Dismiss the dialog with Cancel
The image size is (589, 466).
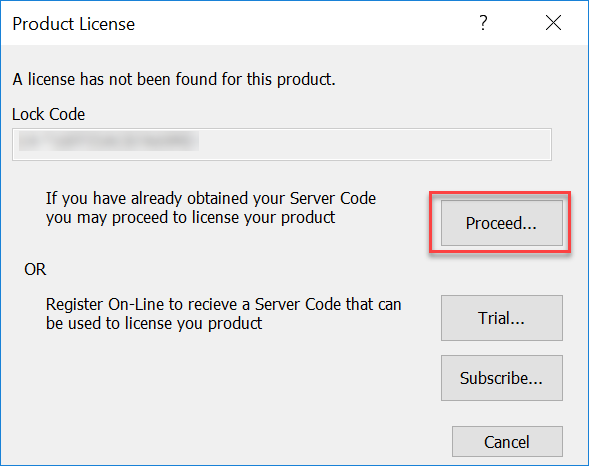pyautogui.click(x=507, y=441)
